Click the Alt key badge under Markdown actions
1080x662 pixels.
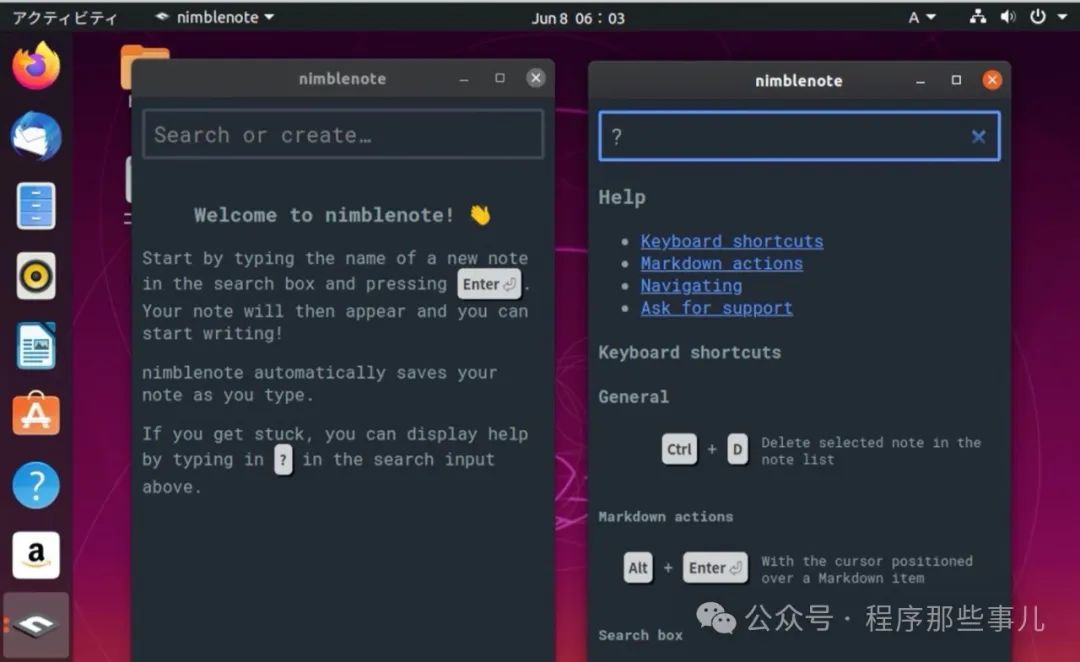pos(638,568)
